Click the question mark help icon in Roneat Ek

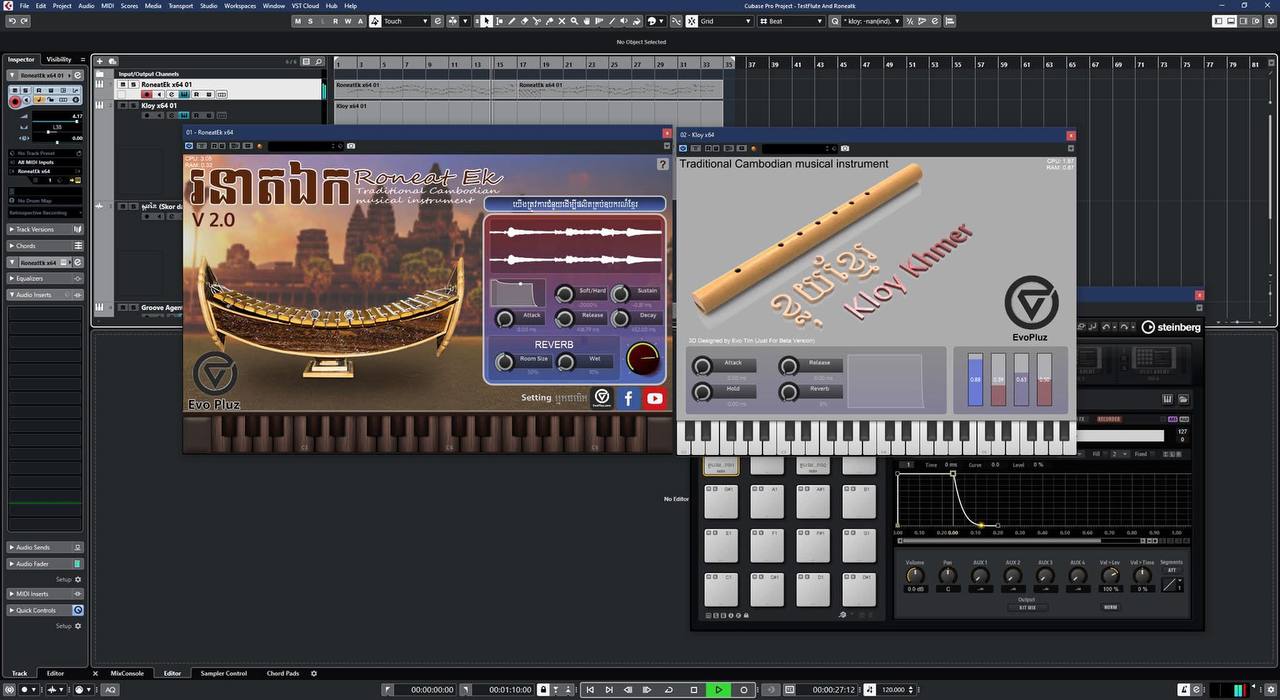pos(662,164)
